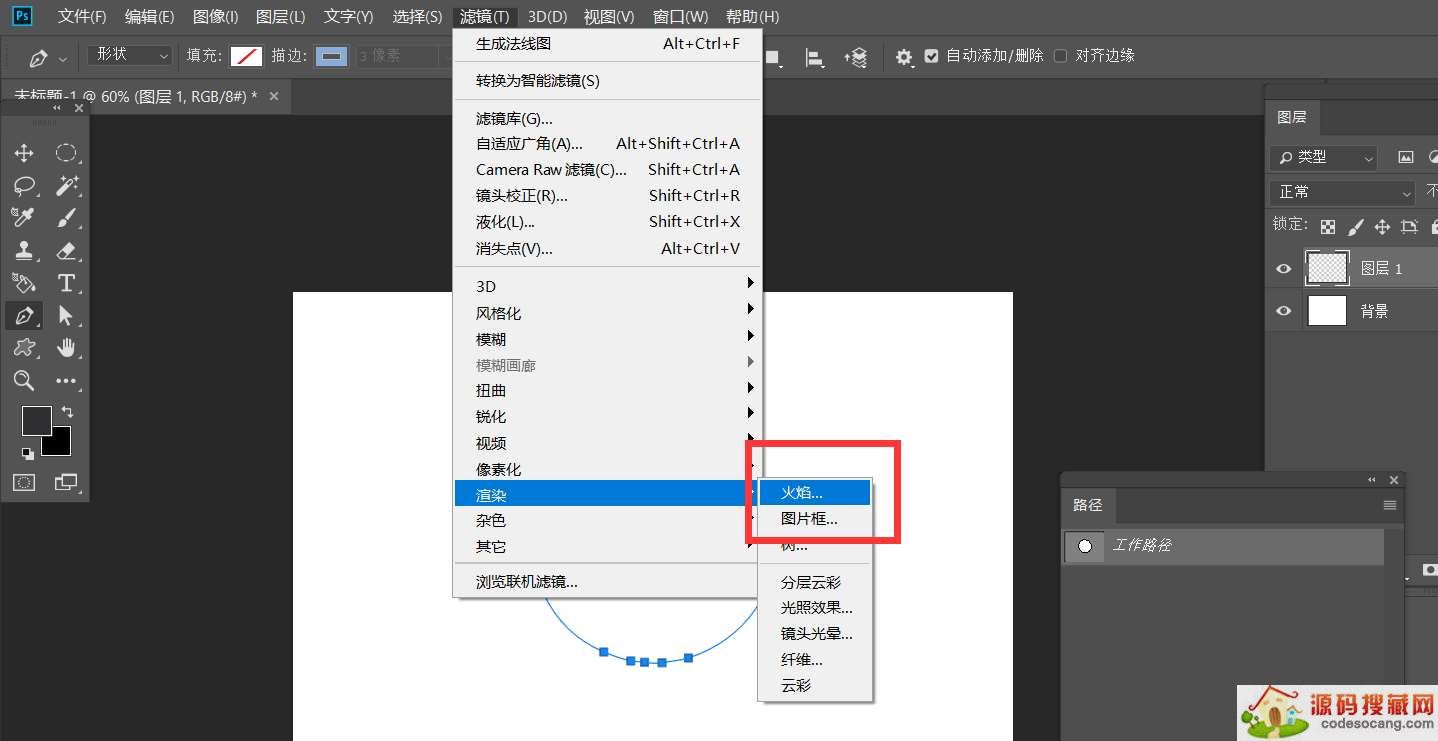Screen dimensions: 1438x741
Task: Choose 浏览联机滤镜... menu item
Action: point(608,582)
